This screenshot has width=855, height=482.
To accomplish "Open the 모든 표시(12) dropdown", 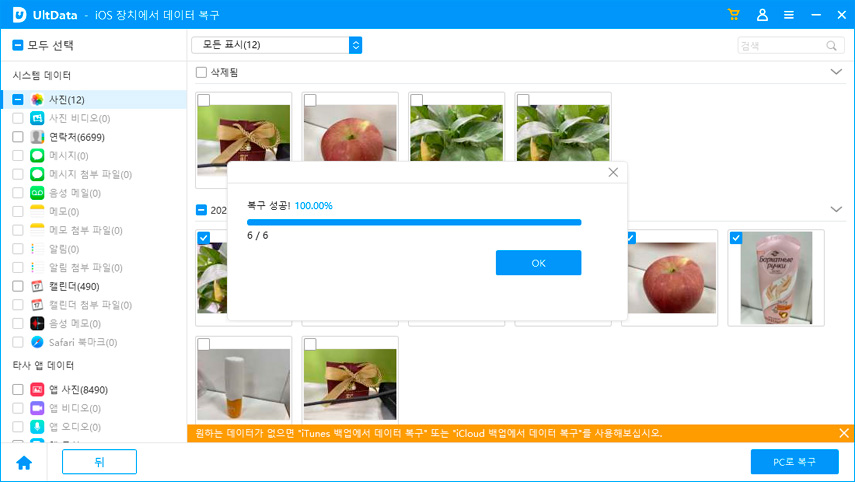I will 276,45.
